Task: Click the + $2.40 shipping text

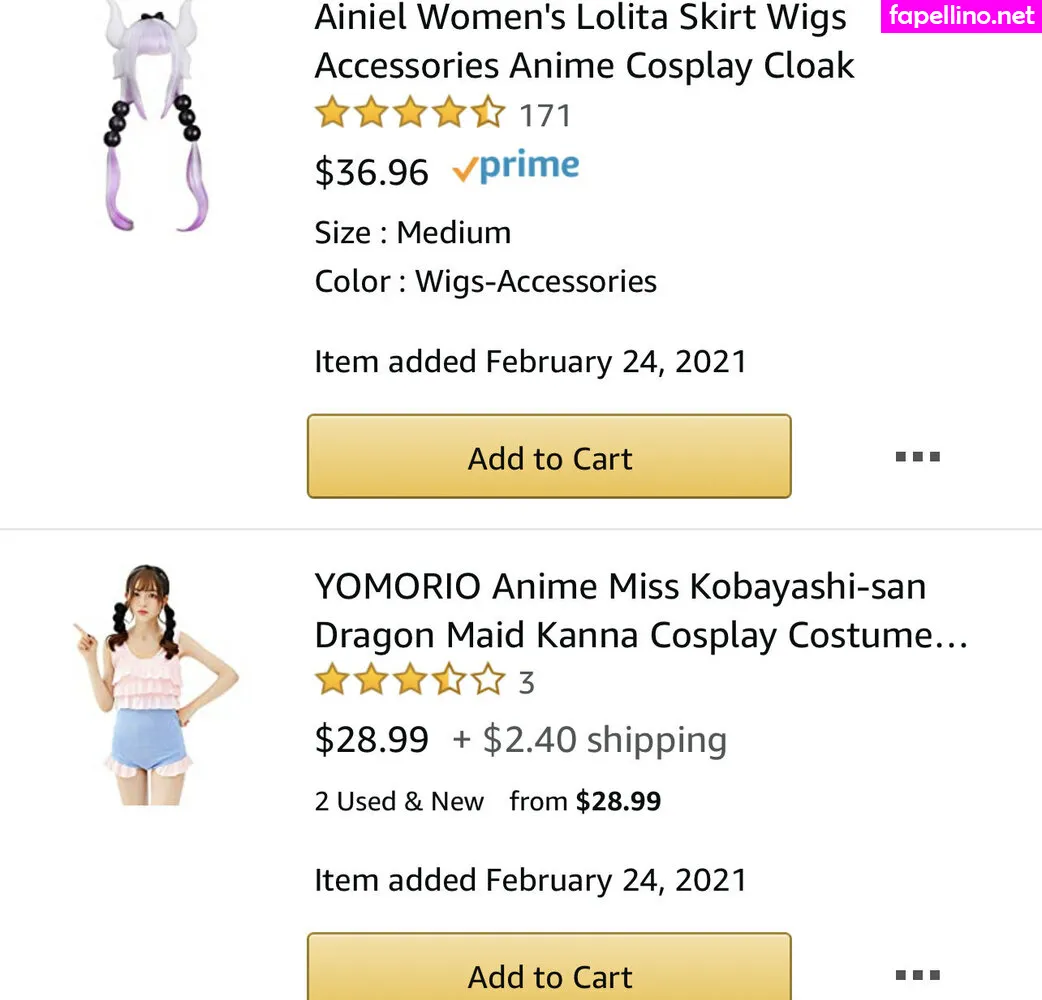Action: click(590, 740)
